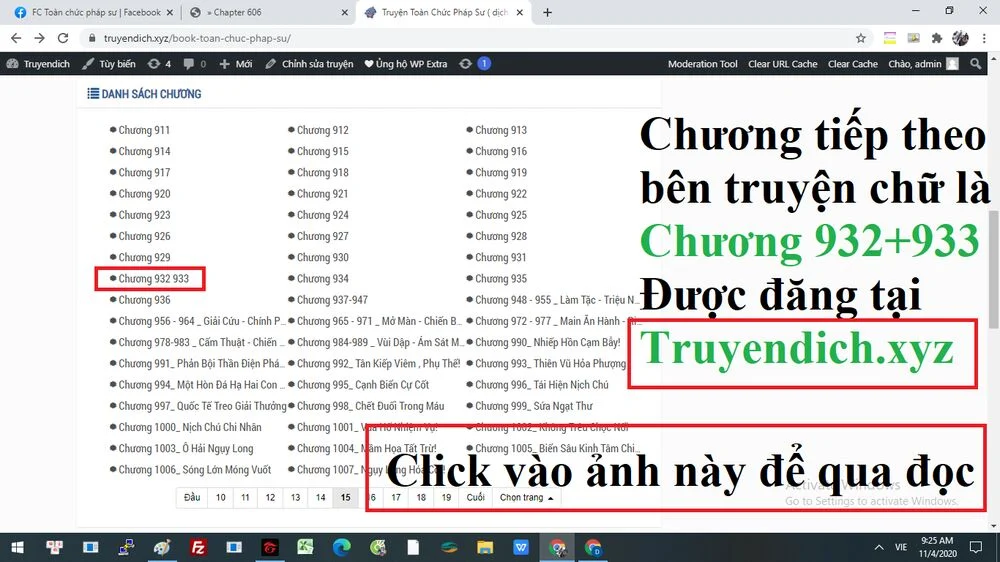Open the updates icon showing 4
The image size is (1000, 562).
click(x=159, y=64)
